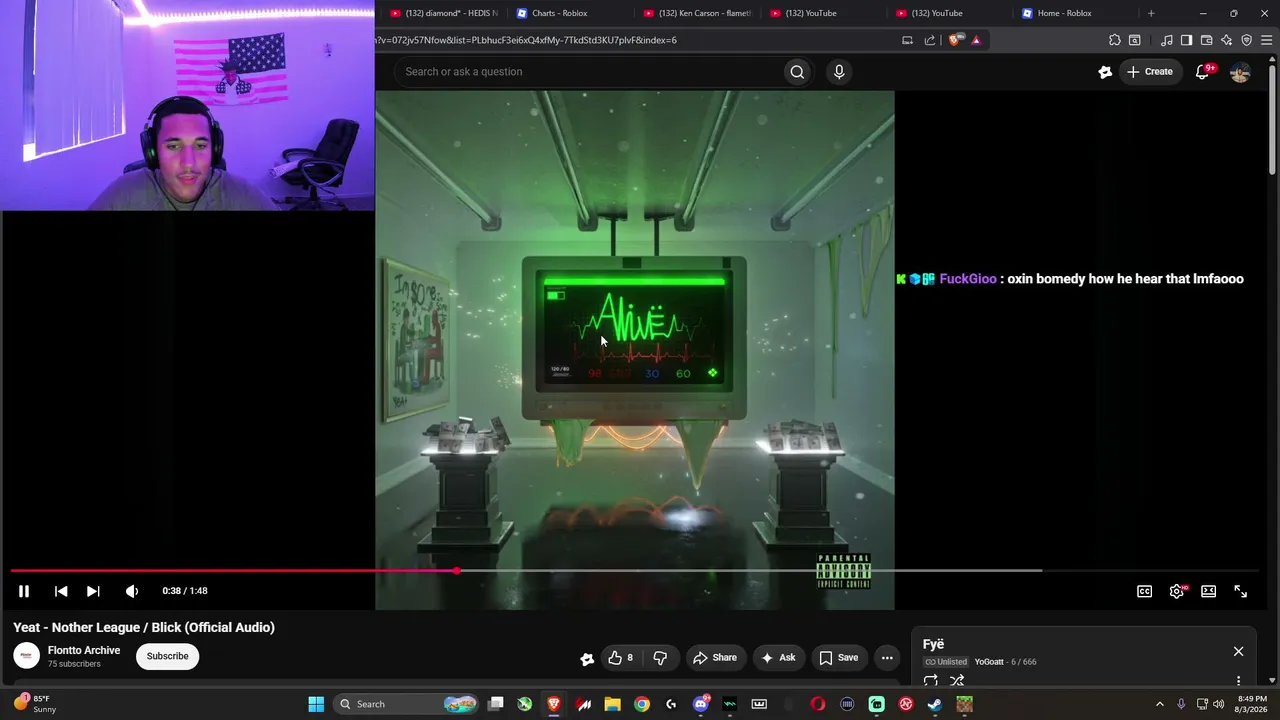
Task: Open the YouTube account avatar menu
Action: [1240, 72]
